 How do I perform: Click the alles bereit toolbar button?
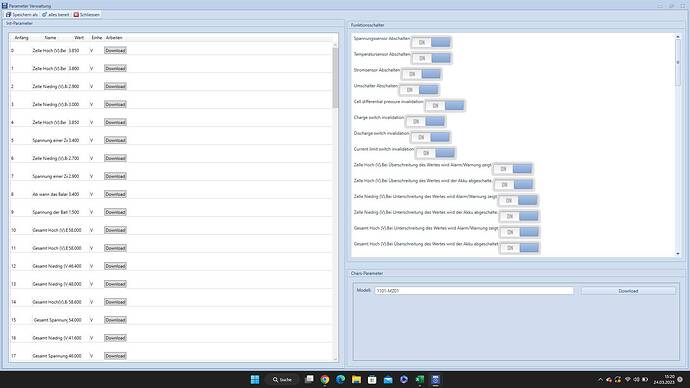[x=55, y=15]
